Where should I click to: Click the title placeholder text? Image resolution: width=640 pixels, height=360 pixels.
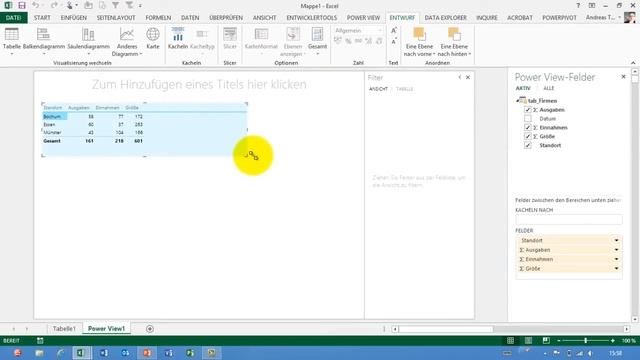199,84
